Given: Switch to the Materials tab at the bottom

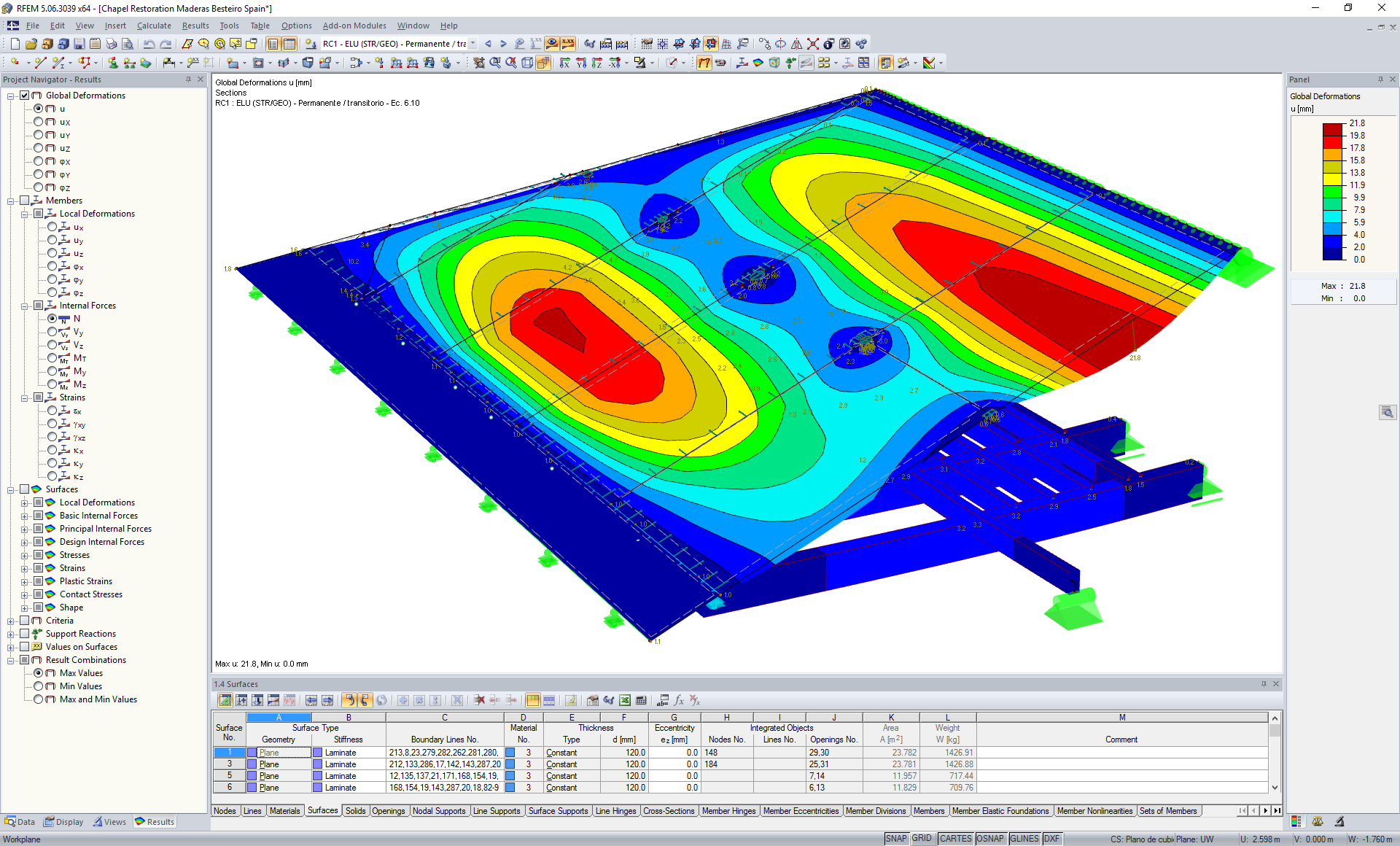Looking at the screenshot, I should pyautogui.click(x=284, y=811).
